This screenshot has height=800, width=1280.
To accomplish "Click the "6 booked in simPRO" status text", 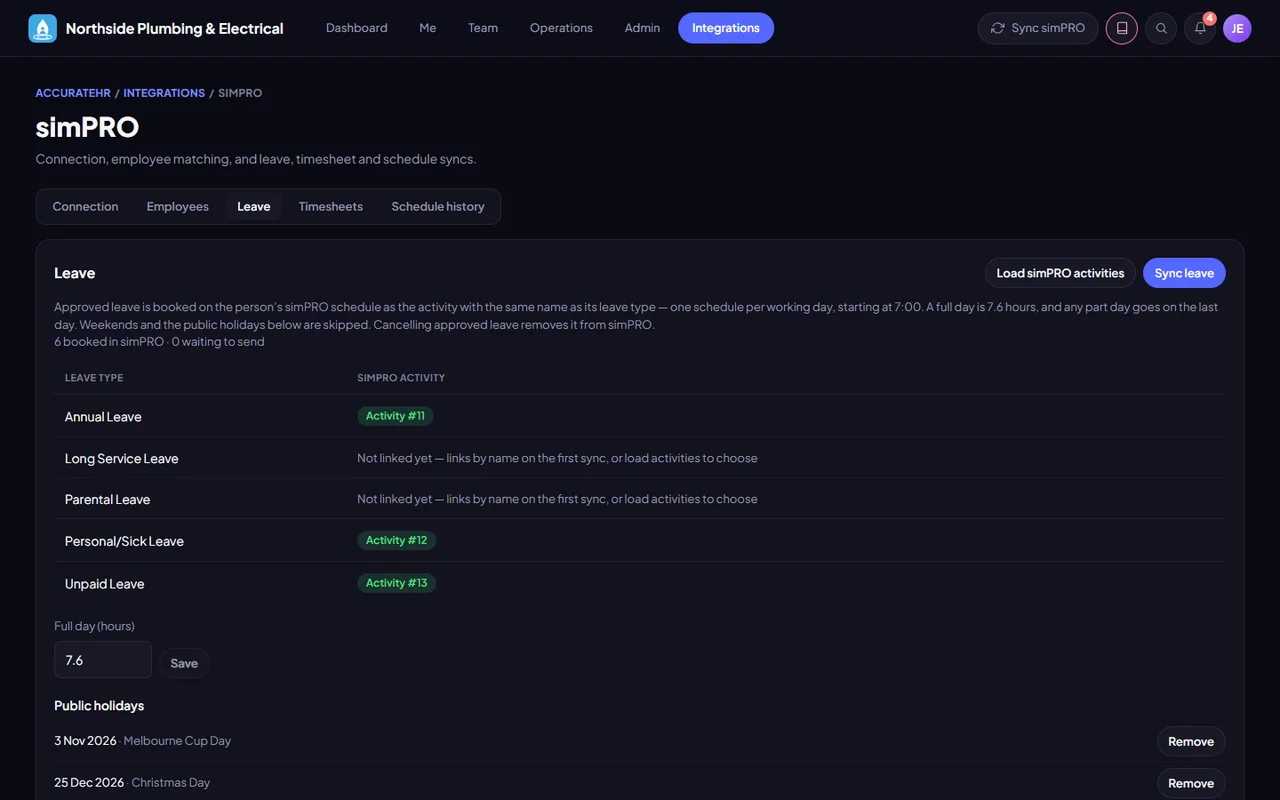I will coord(109,342).
